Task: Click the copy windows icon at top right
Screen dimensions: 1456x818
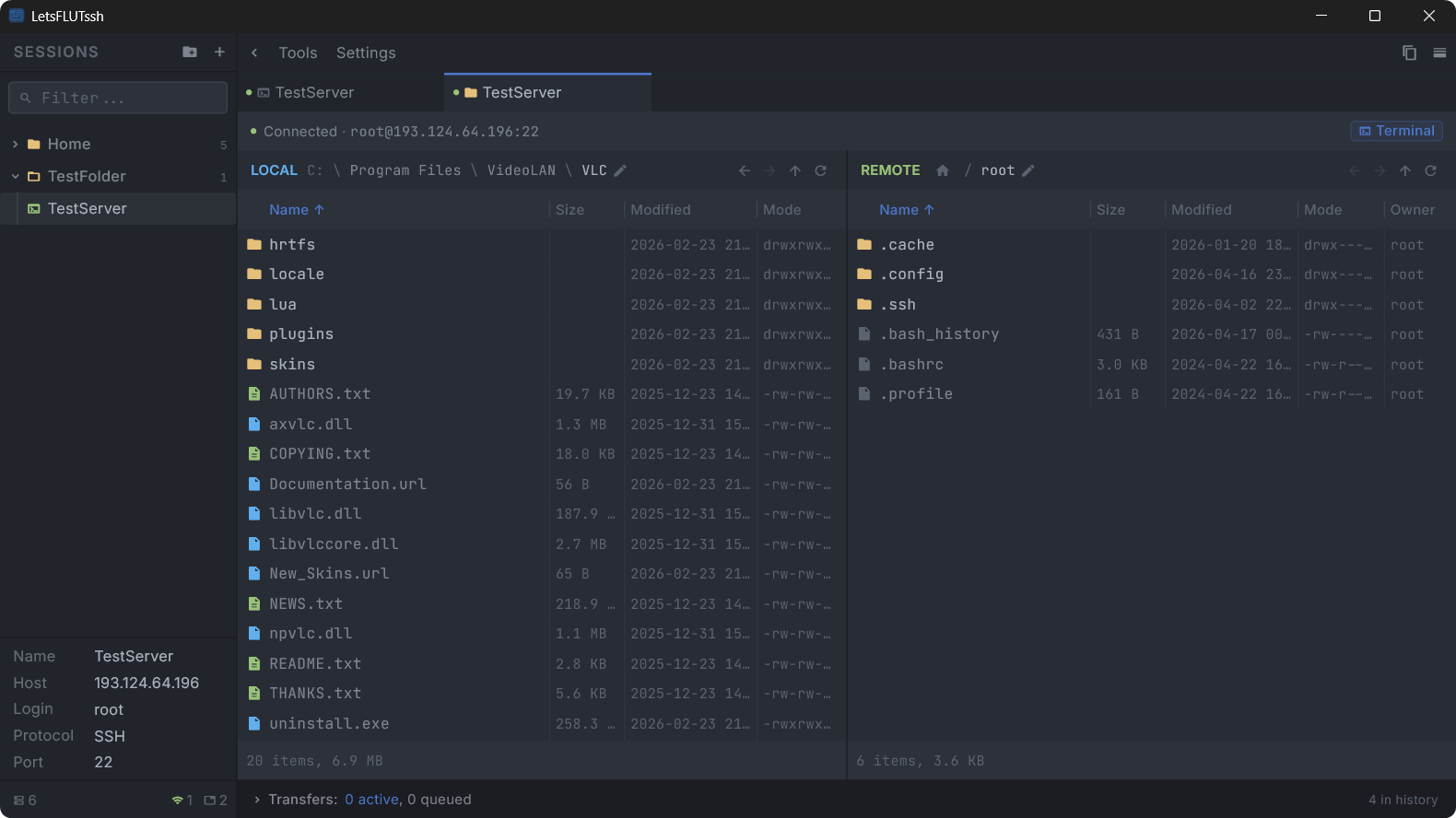Action: tap(1409, 53)
